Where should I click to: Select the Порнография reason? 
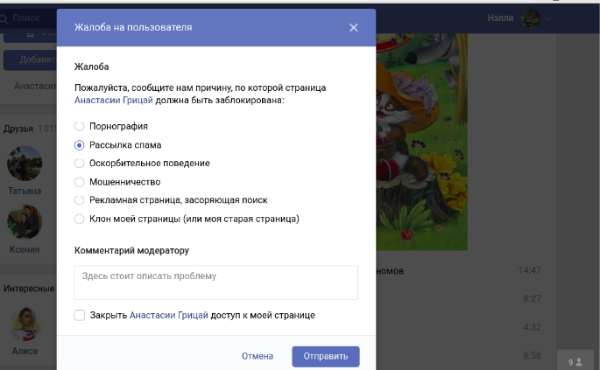coord(79,126)
